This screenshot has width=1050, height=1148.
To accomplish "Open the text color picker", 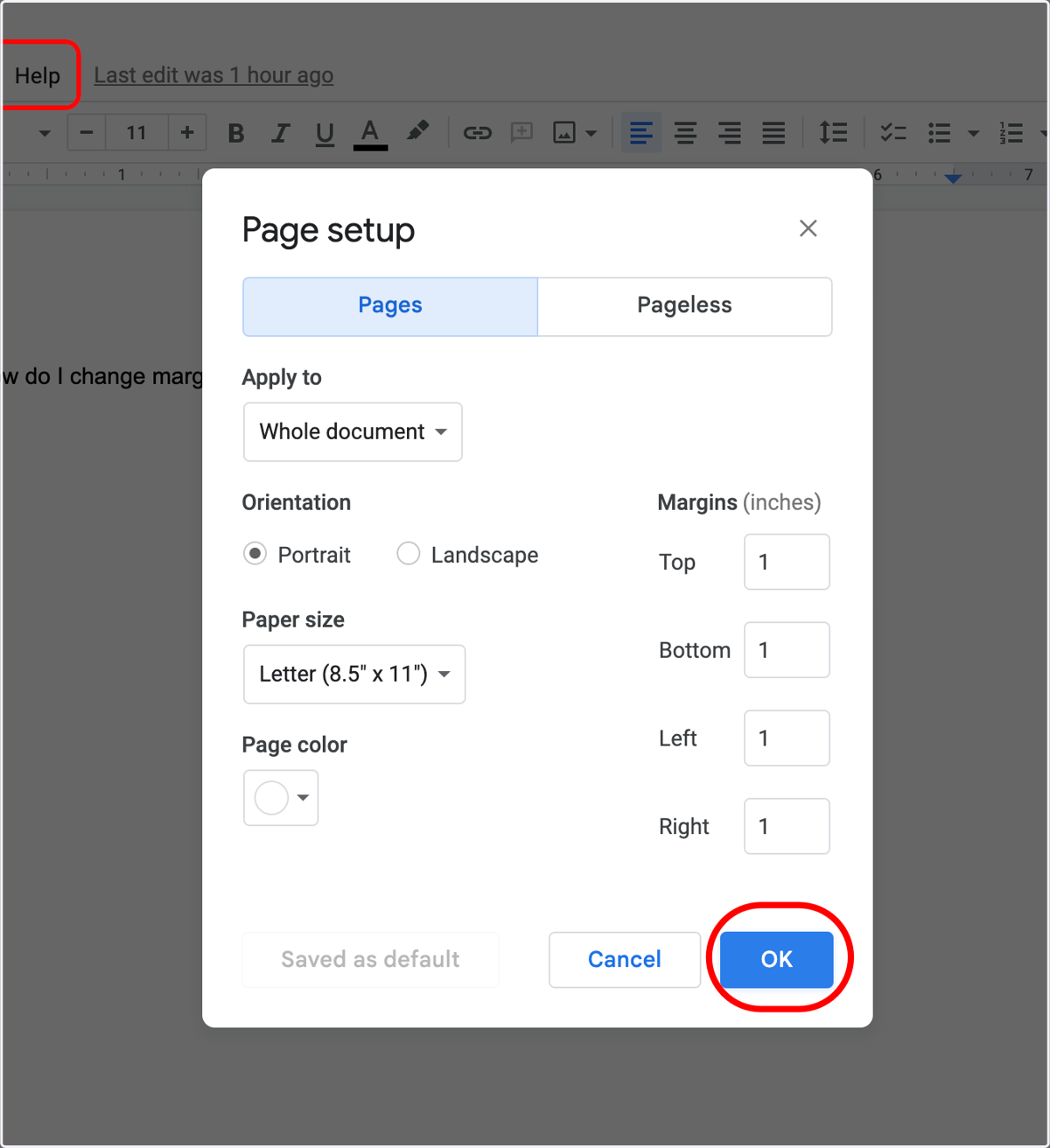I will pos(370,133).
